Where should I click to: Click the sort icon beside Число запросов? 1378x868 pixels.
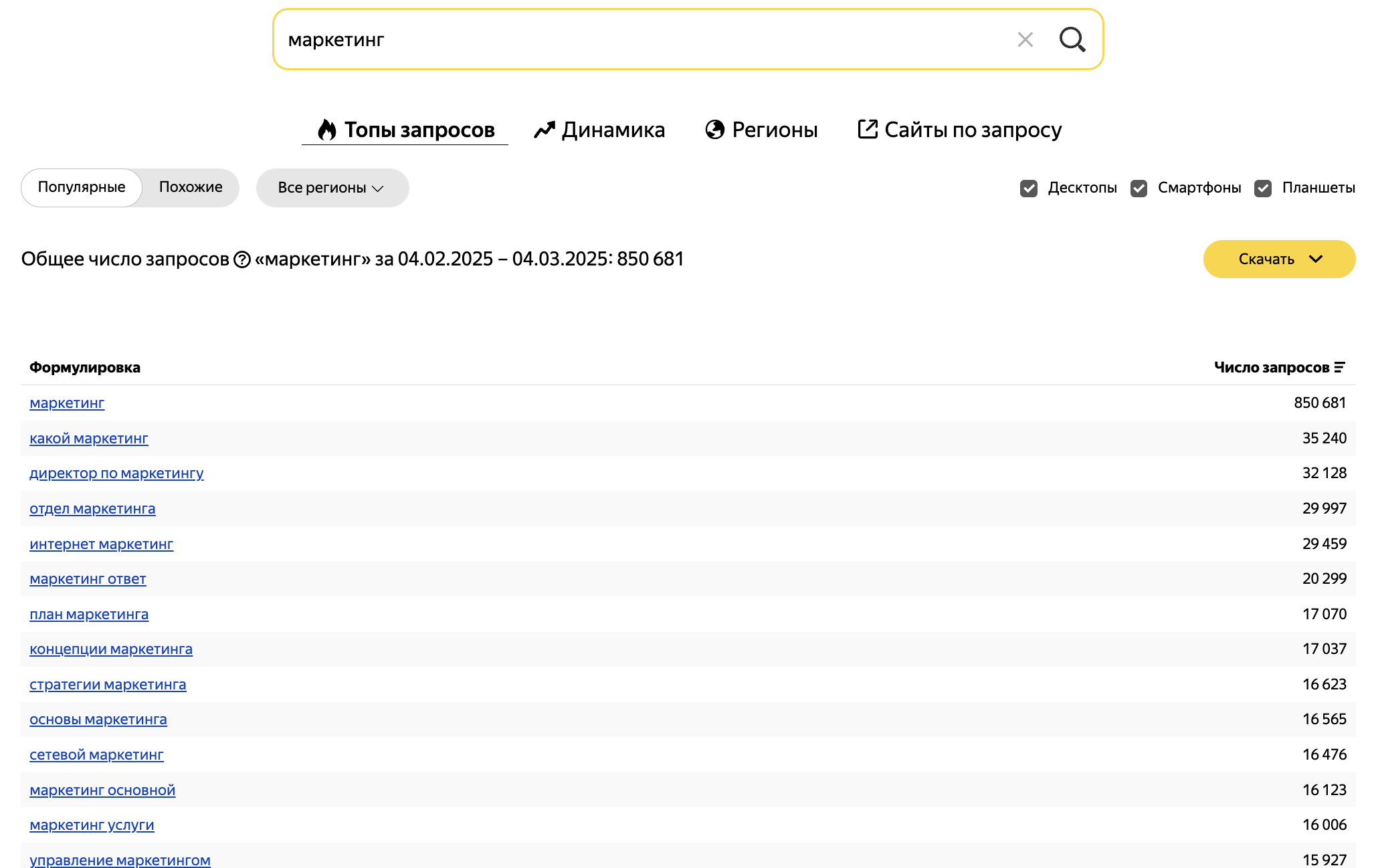[x=1339, y=367]
